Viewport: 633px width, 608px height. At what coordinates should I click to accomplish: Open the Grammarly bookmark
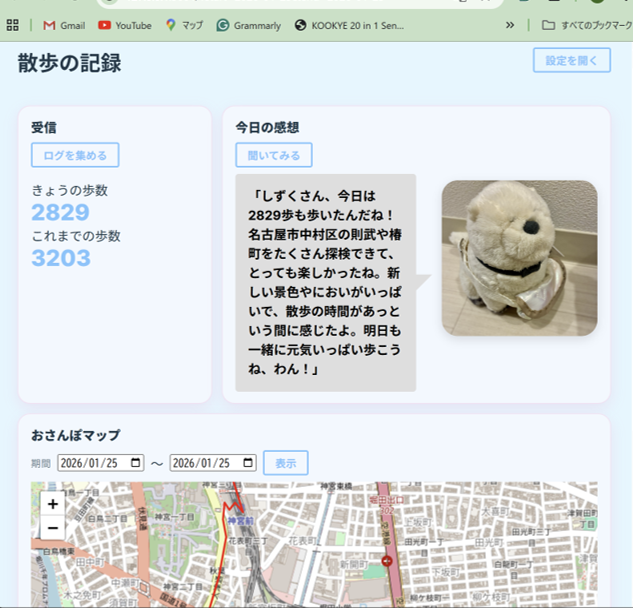point(249,25)
